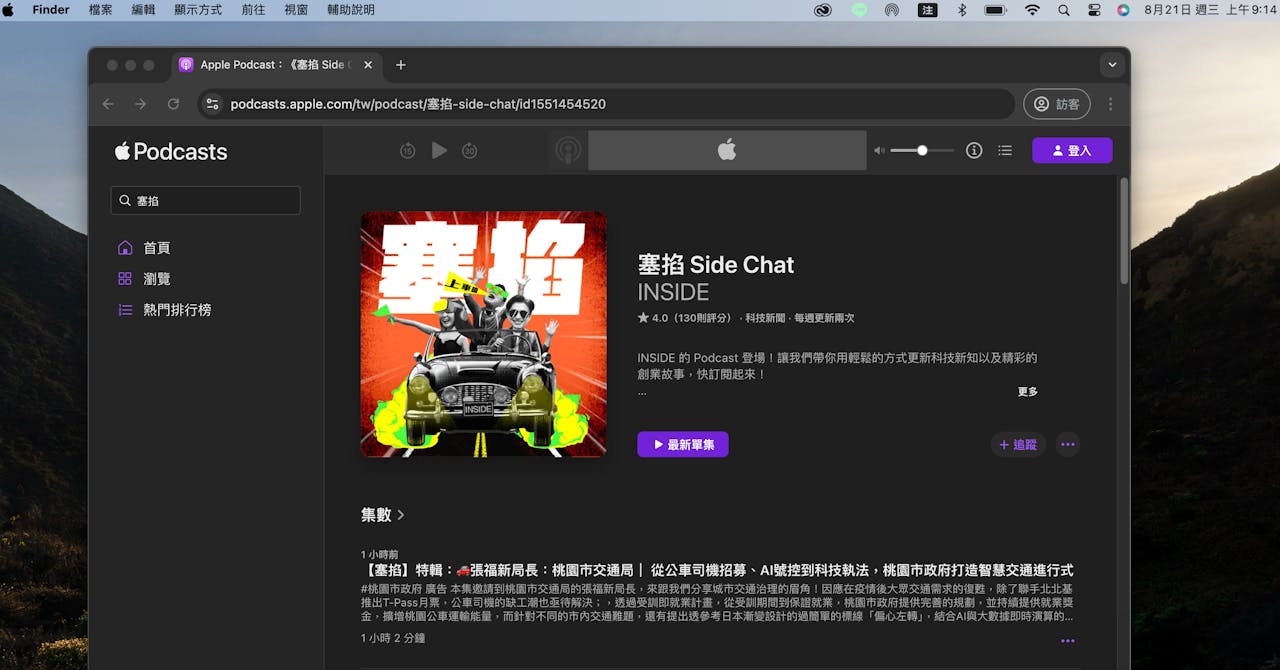The image size is (1280, 670).
Task: Skip back 15 seconds in player
Action: pos(407,151)
